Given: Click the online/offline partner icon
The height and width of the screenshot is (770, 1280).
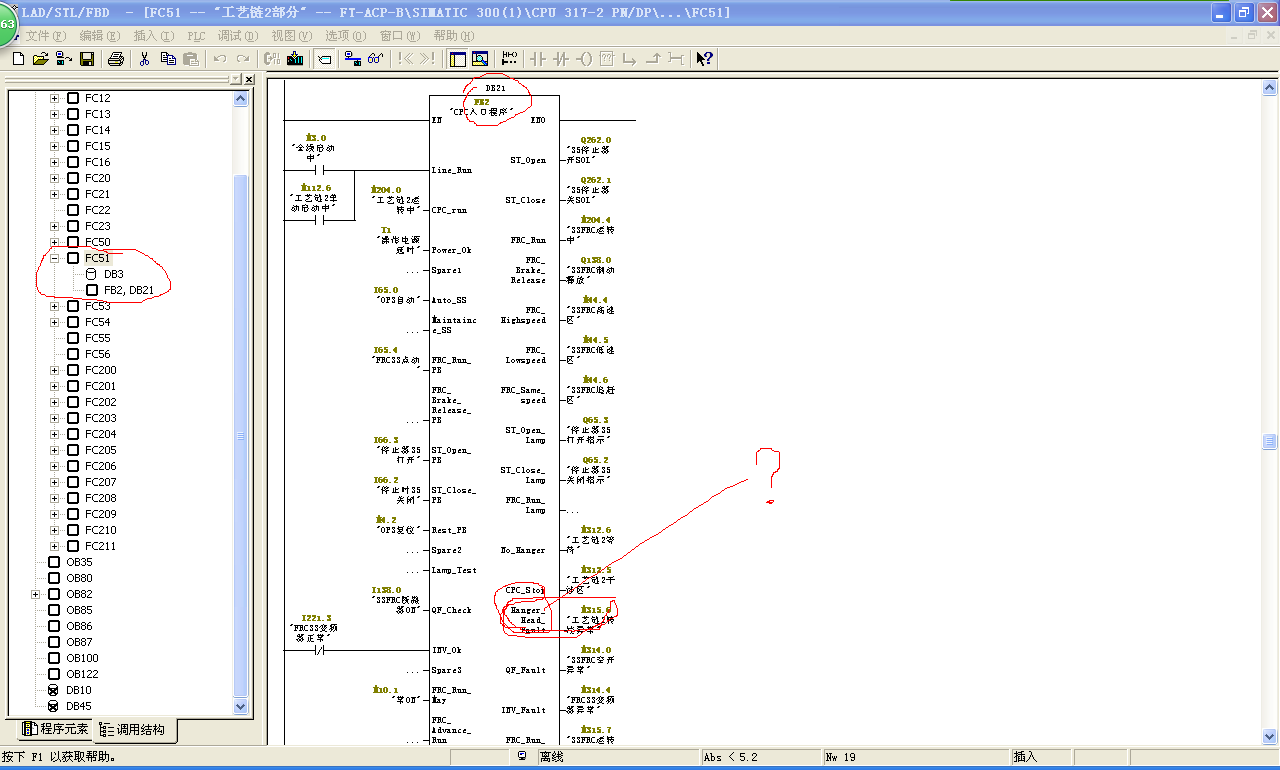Looking at the screenshot, I should coord(63,59).
